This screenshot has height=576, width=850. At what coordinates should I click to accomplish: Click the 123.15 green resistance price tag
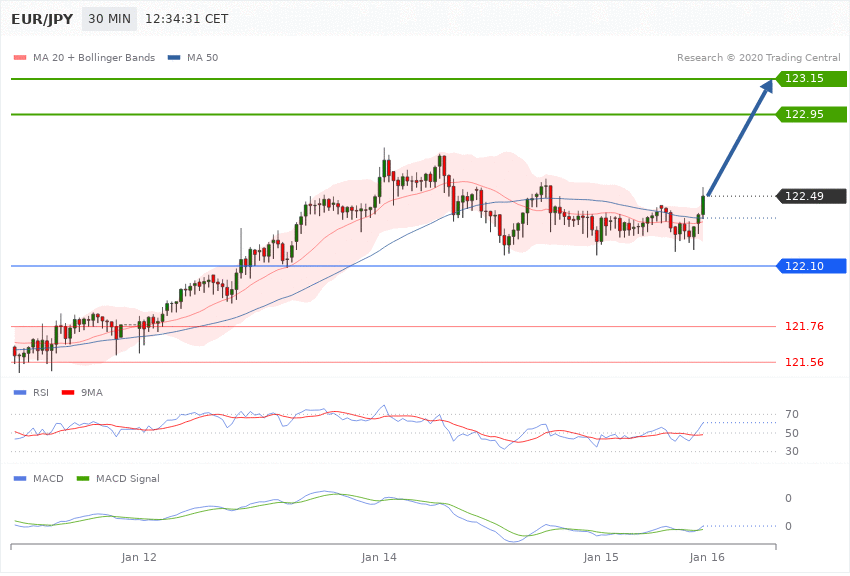(x=812, y=78)
